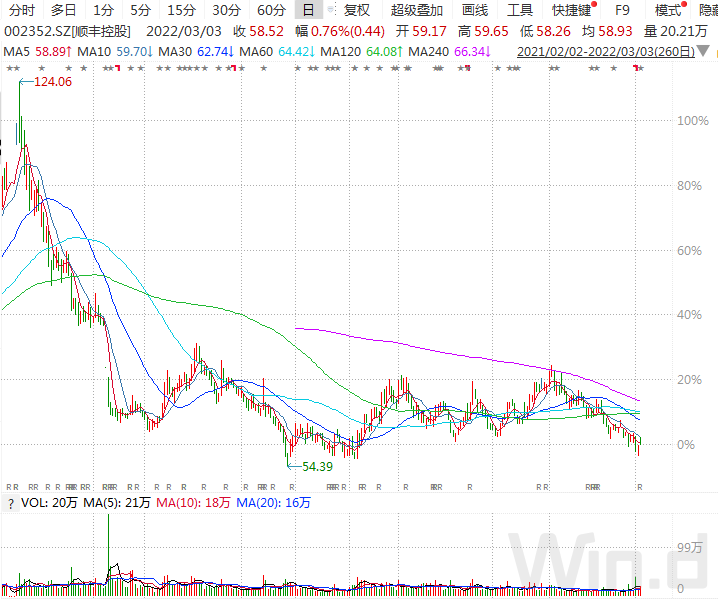Click the 日 daily K-line tab

coord(308,10)
